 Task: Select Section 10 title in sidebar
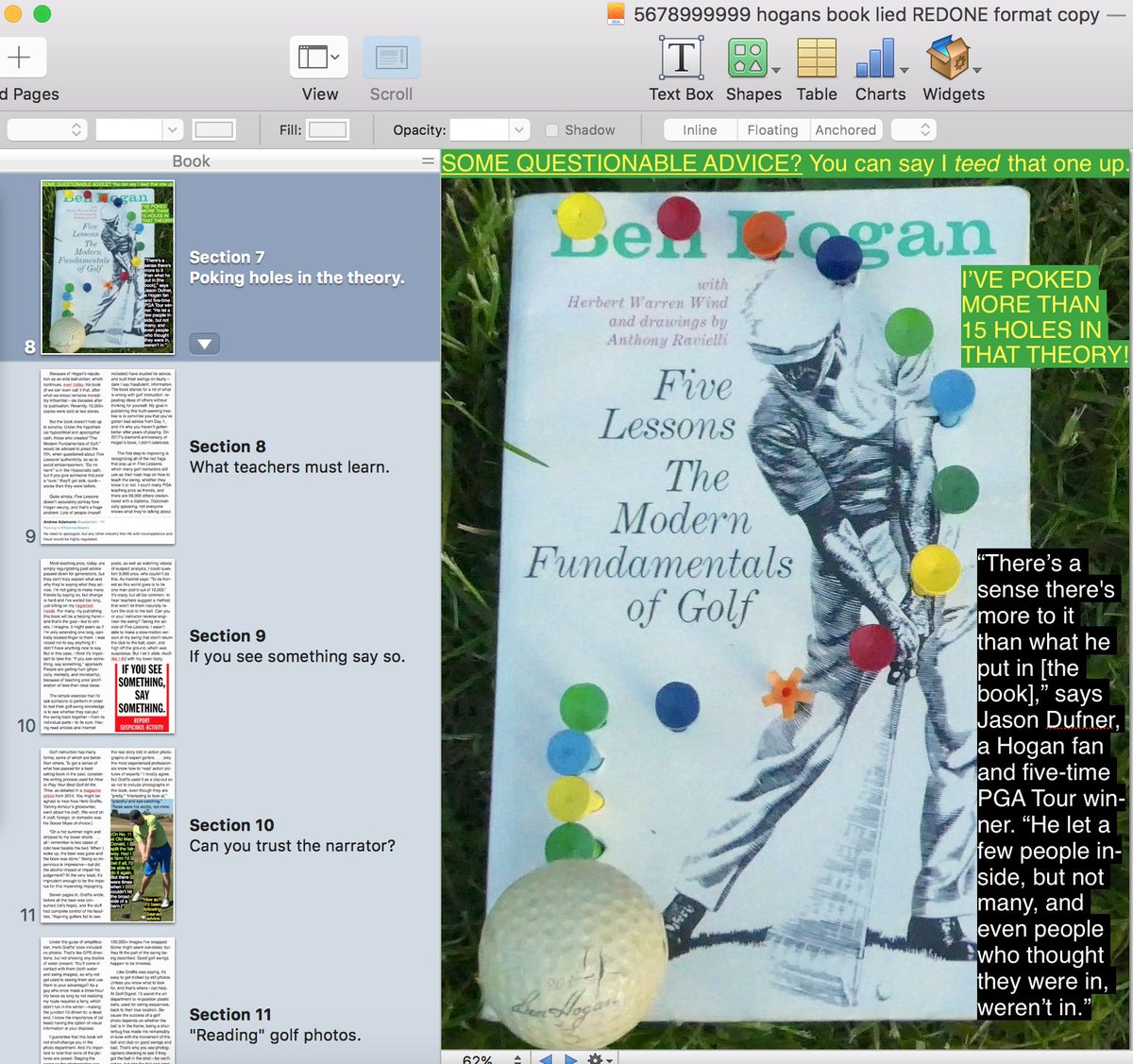tap(231, 825)
